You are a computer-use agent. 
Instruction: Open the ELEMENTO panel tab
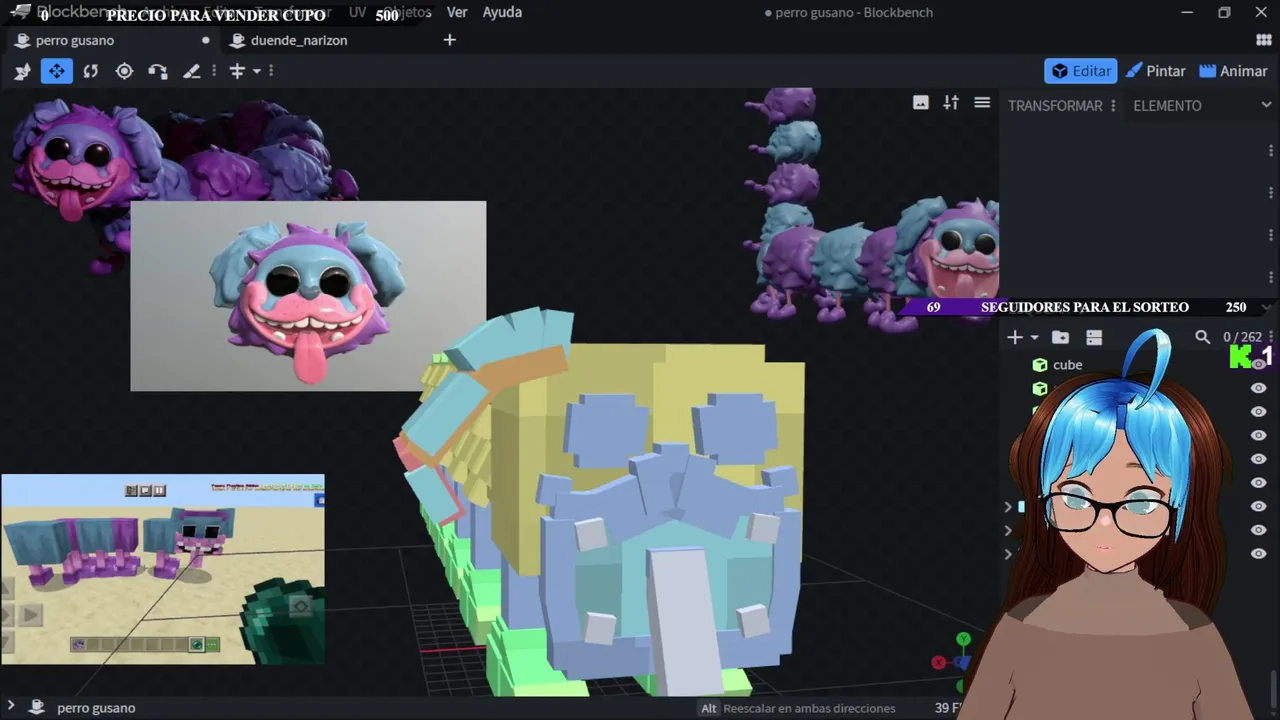[x=1167, y=105]
